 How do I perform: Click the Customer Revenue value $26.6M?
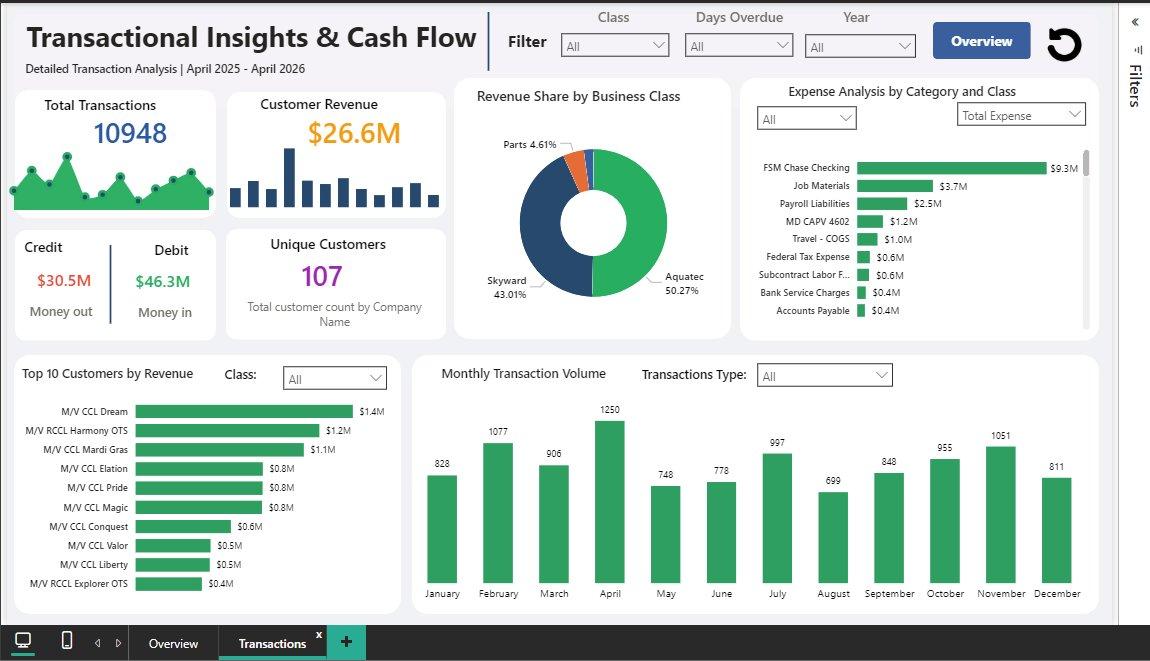[x=354, y=134]
